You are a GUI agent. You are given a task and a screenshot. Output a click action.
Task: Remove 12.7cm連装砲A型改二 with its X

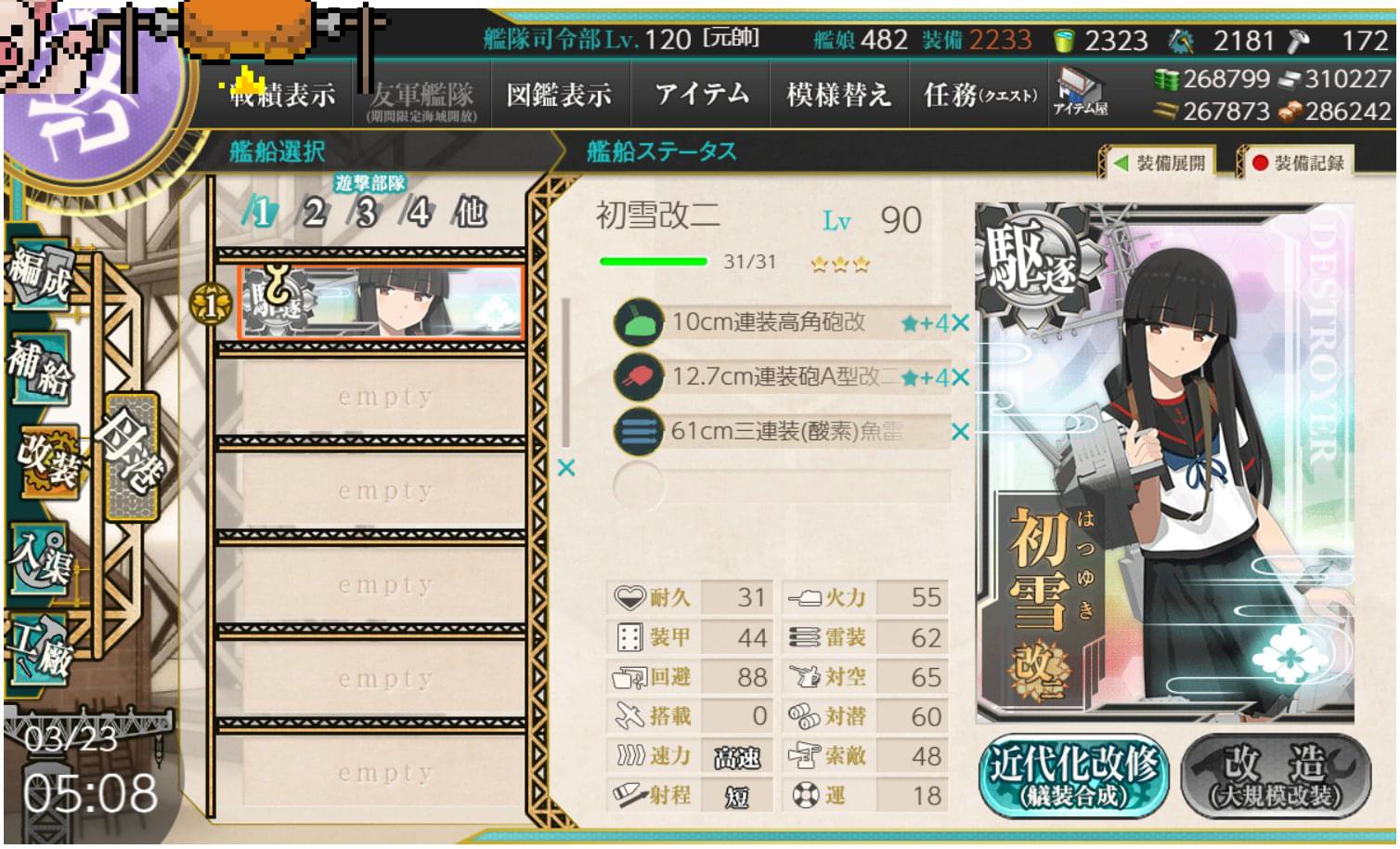pyautogui.click(x=960, y=377)
